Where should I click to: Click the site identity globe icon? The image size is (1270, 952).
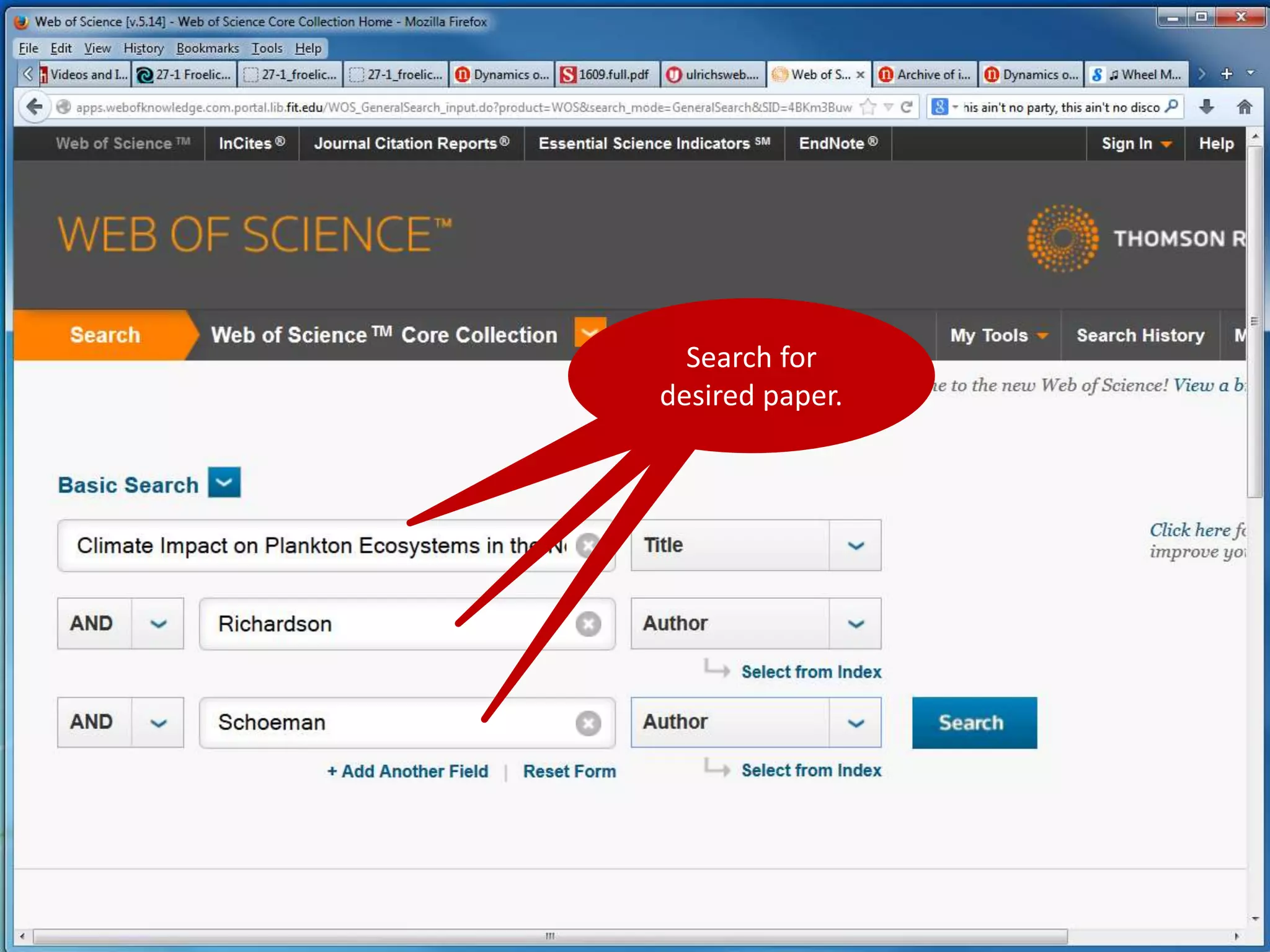click(x=63, y=107)
